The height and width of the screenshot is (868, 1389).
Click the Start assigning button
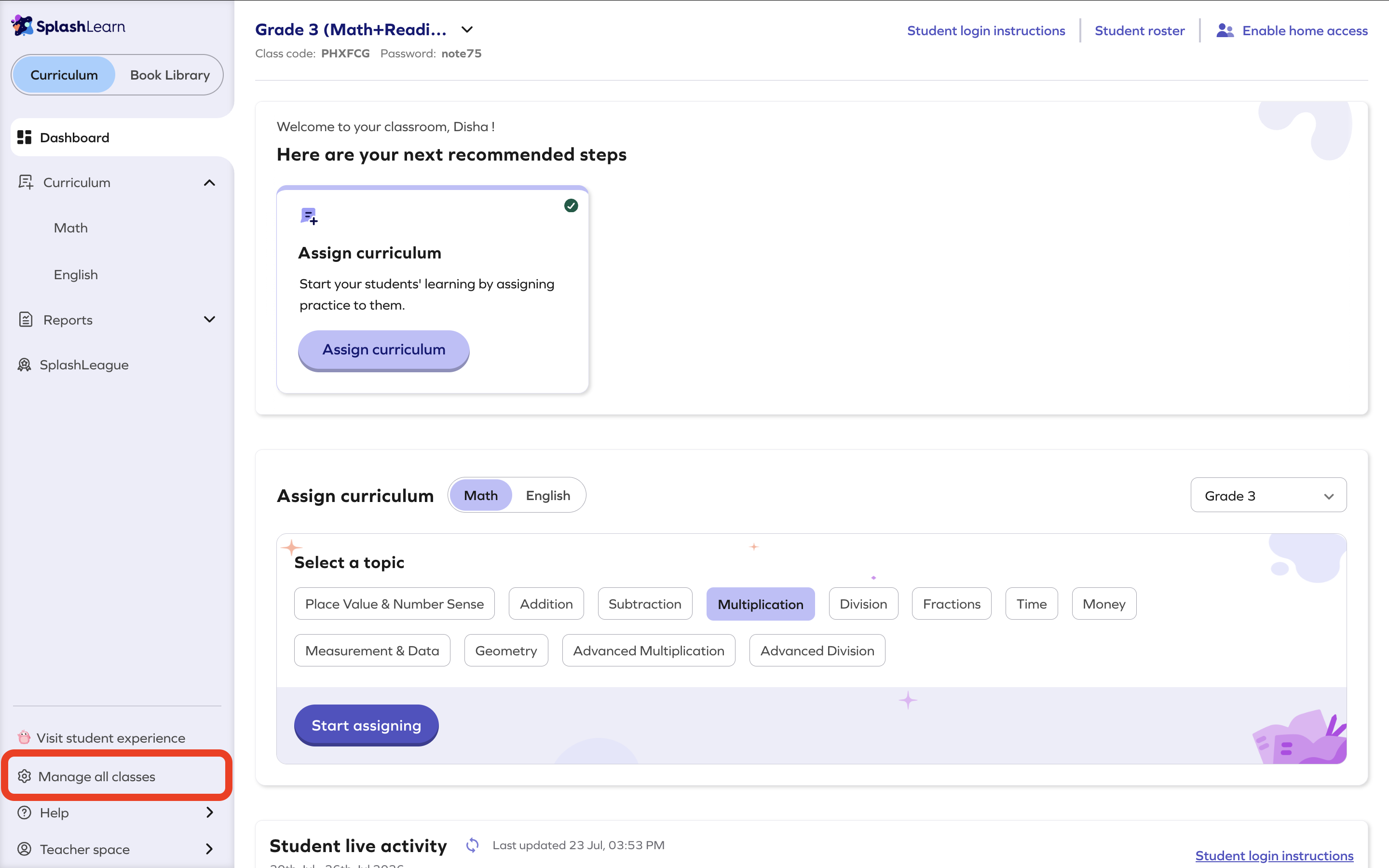tap(366, 724)
